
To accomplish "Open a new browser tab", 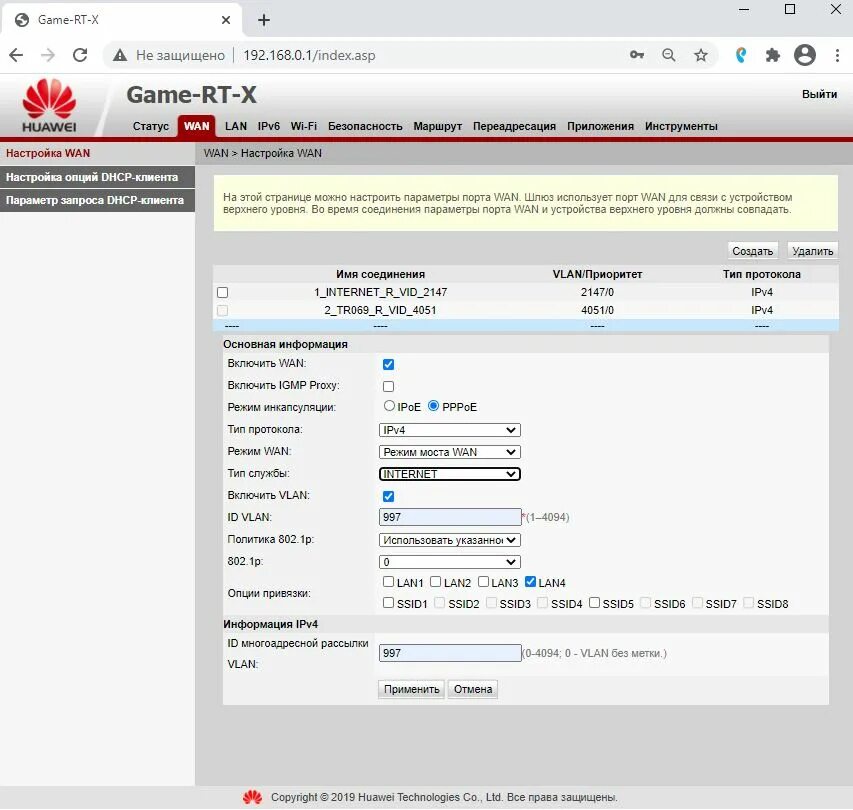I will click(x=264, y=20).
